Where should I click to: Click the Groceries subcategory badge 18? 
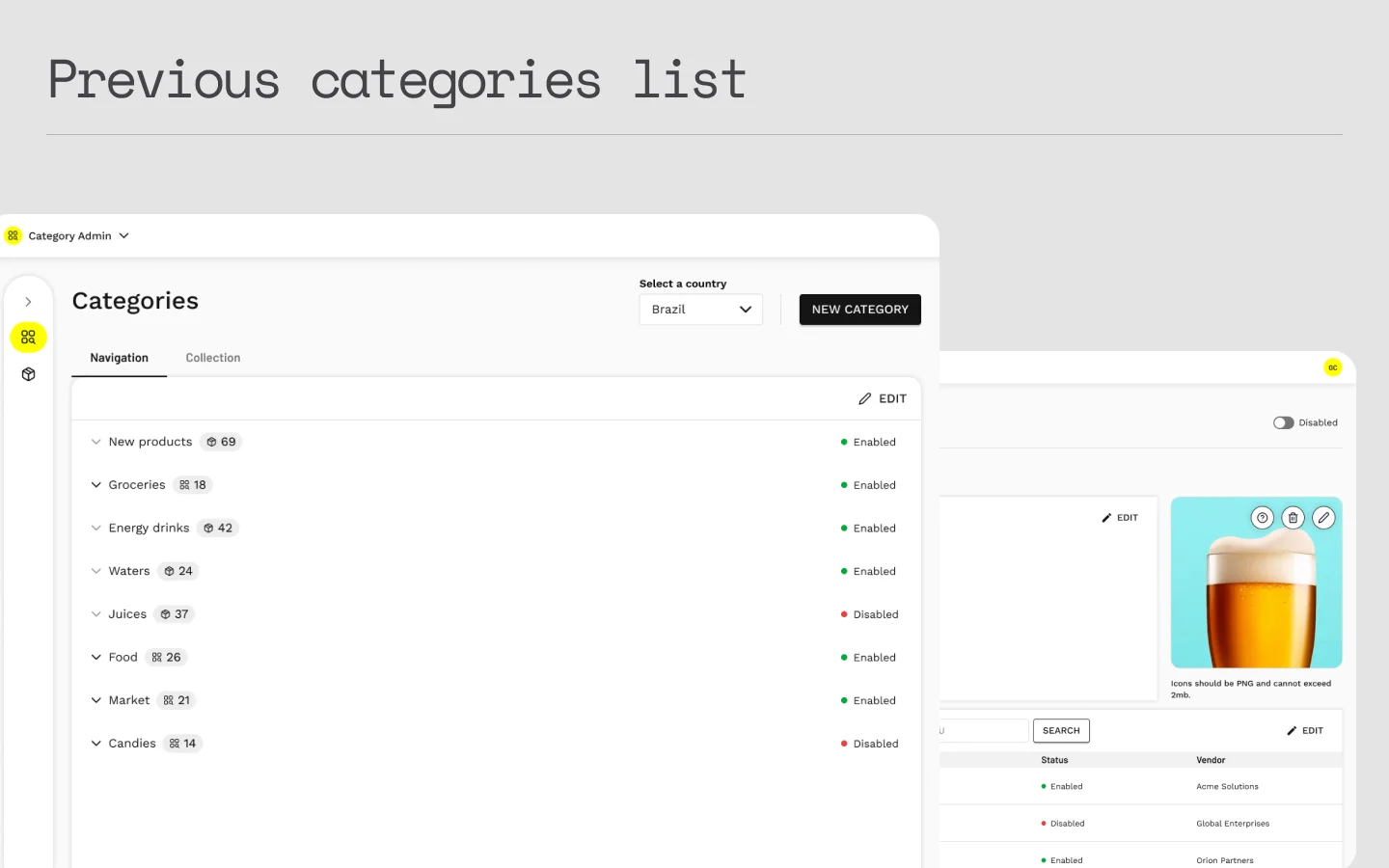193,485
